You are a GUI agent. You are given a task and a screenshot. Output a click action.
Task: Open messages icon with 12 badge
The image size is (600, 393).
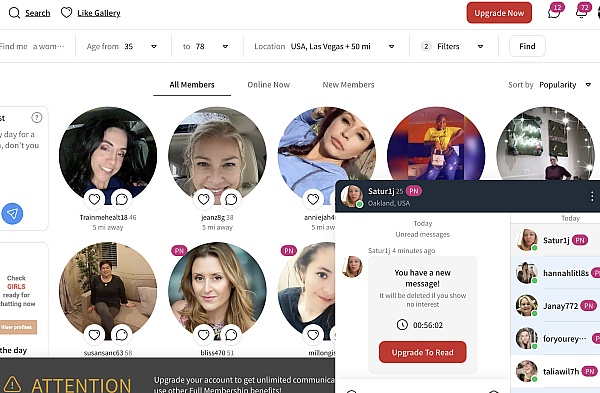click(554, 13)
